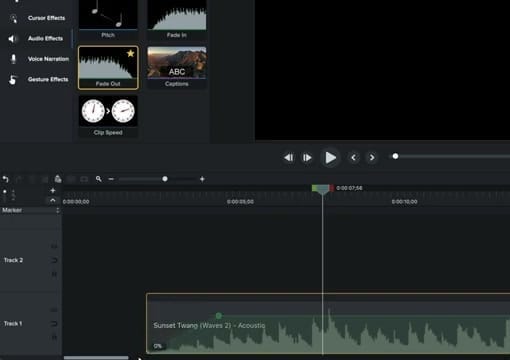Play the timeline preview
The height and width of the screenshot is (360, 510).
click(x=330, y=158)
